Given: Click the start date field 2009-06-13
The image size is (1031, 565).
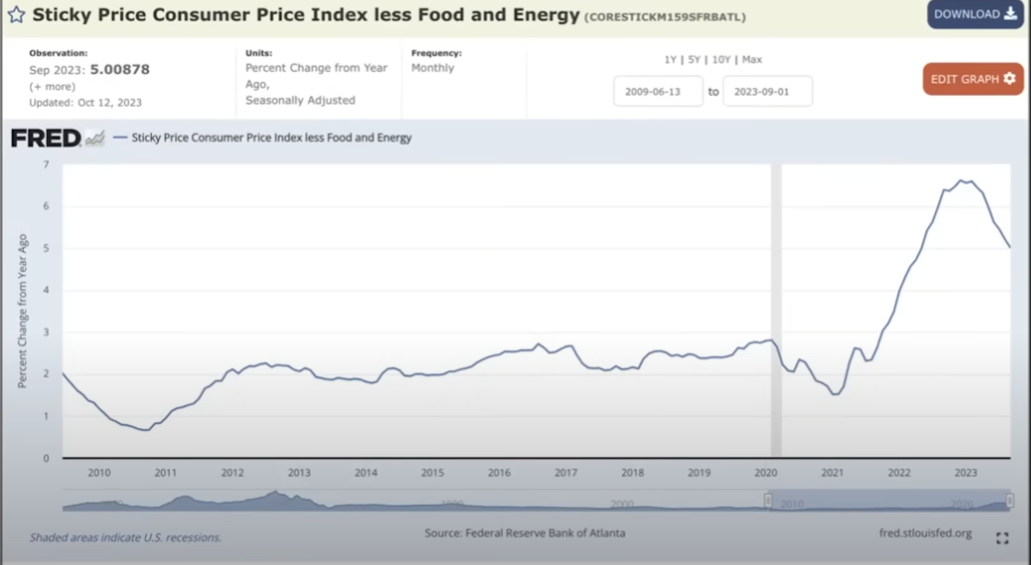Looking at the screenshot, I should (658, 91).
